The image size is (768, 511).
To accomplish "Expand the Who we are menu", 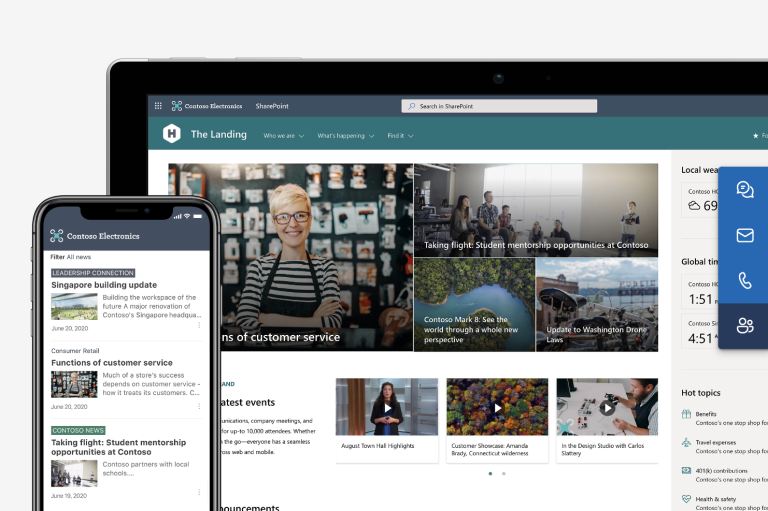I will point(284,136).
